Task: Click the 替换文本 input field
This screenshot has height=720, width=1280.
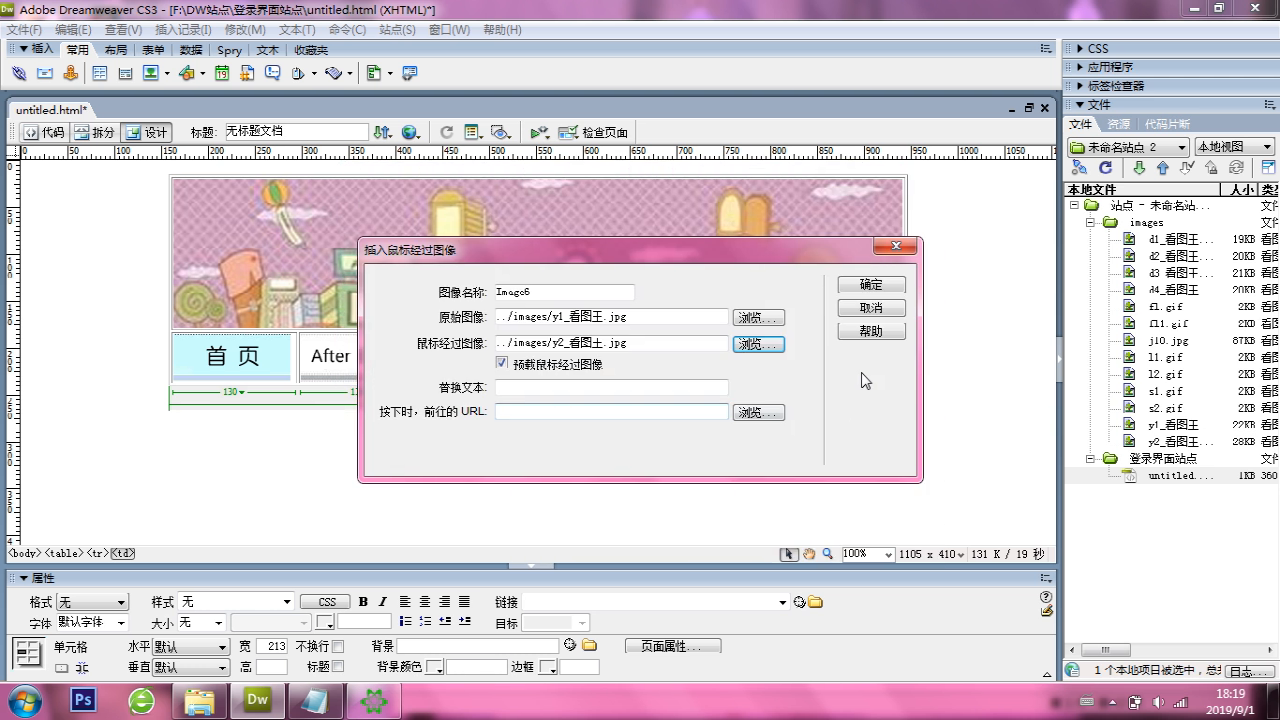Action: click(611, 387)
